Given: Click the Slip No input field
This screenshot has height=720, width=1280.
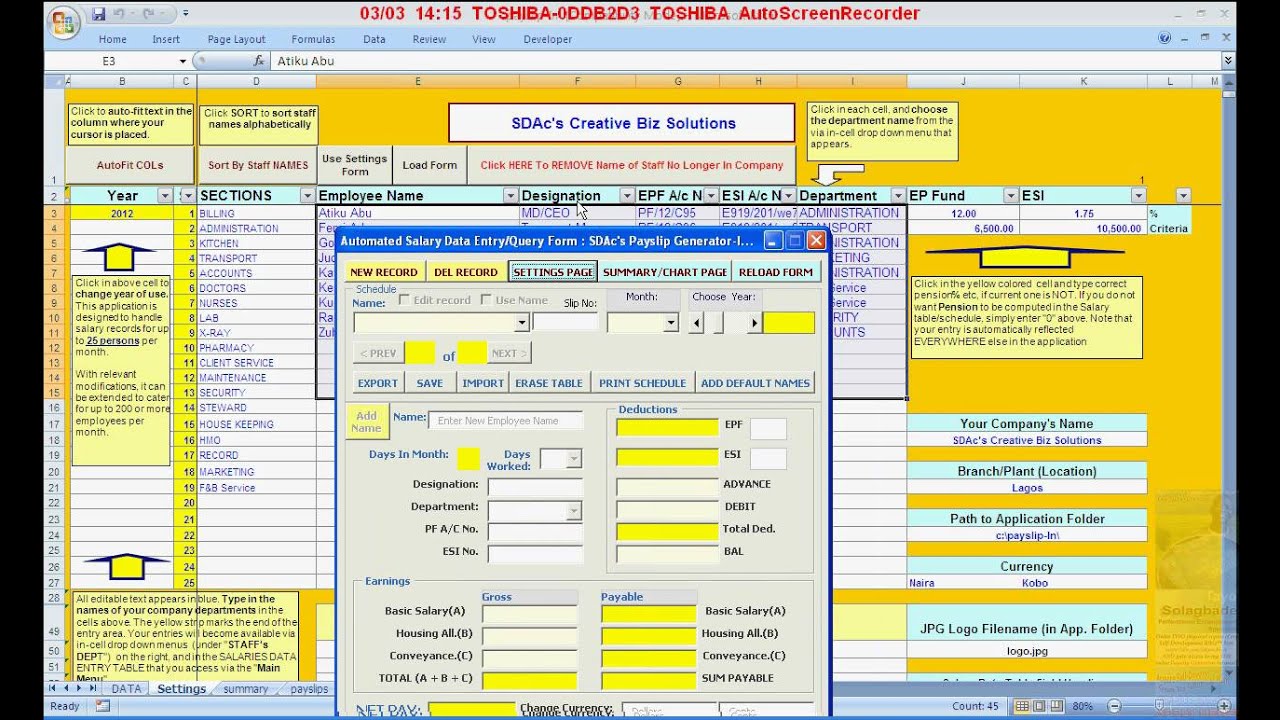Looking at the screenshot, I should (x=565, y=322).
